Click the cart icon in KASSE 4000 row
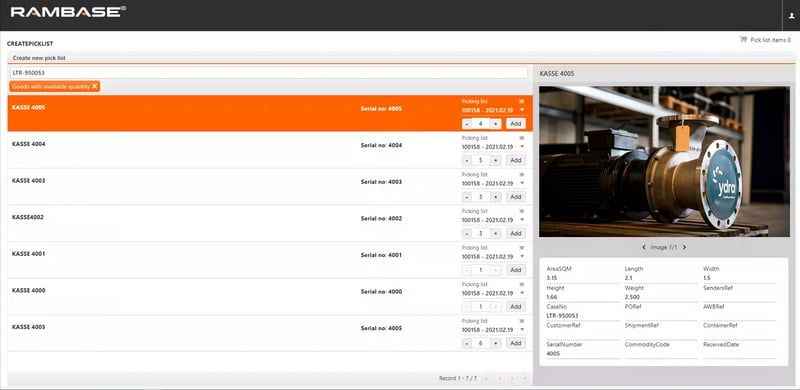The width and height of the screenshot is (800, 390). pos(521,284)
